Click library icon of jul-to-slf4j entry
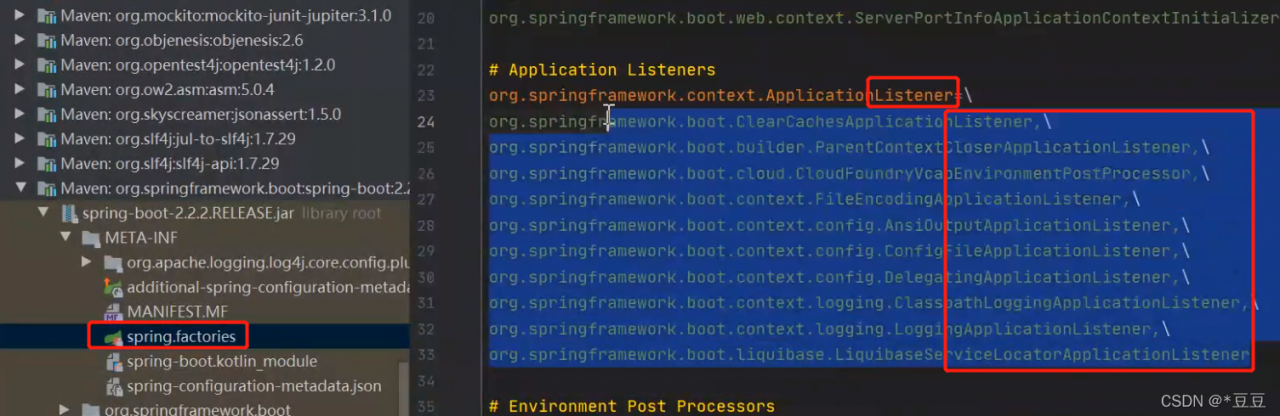The width and height of the screenshot is (1280, 416). pyautogui.click(x=45, y=139)
